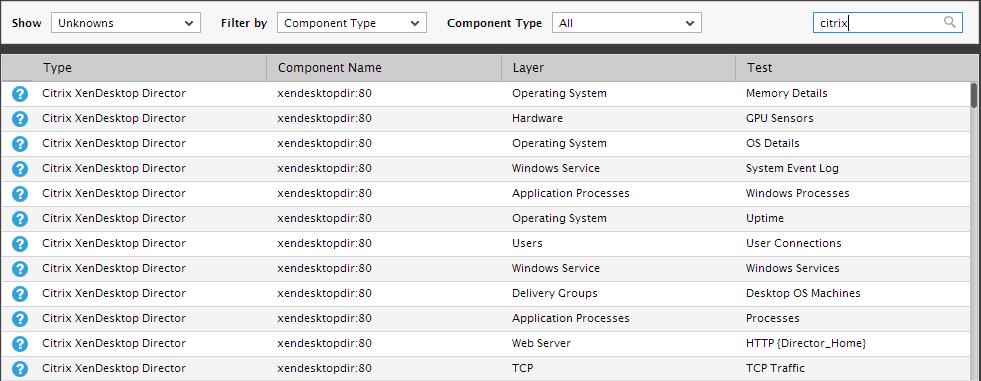Click unknown status icon for TCP Traffic row
The width and height of the screenshot is (981, 381).
(x=20, y=369)
